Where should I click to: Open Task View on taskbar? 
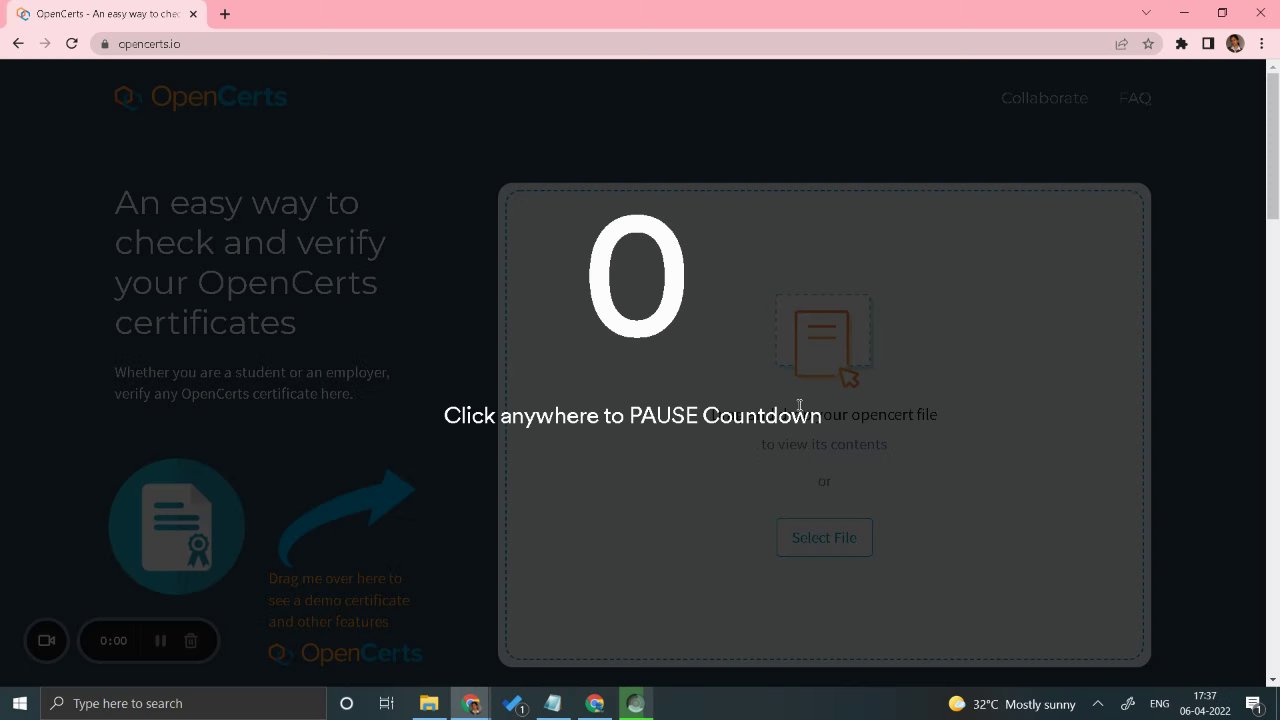[386, 704]
